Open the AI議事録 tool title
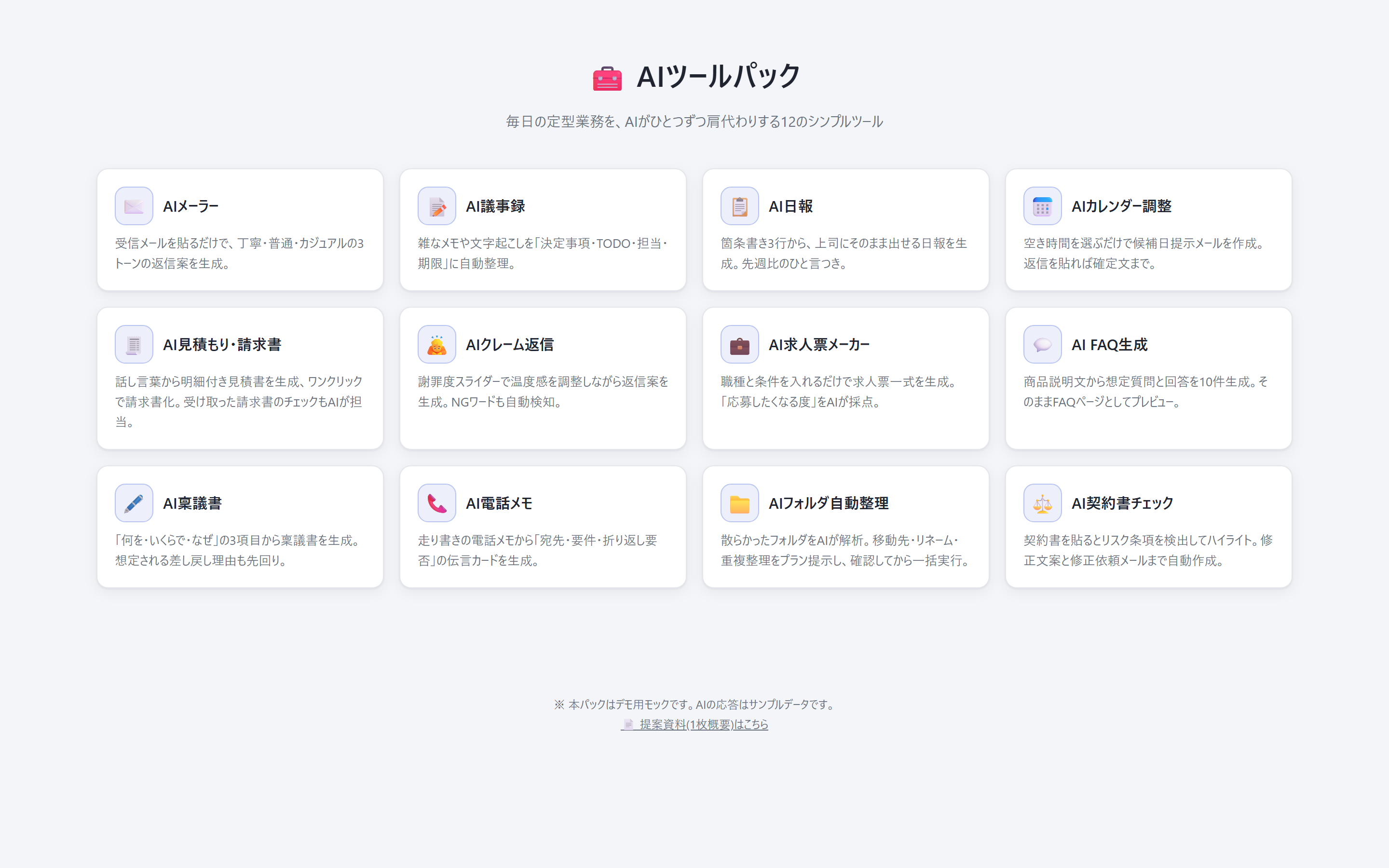 (495, 206)
